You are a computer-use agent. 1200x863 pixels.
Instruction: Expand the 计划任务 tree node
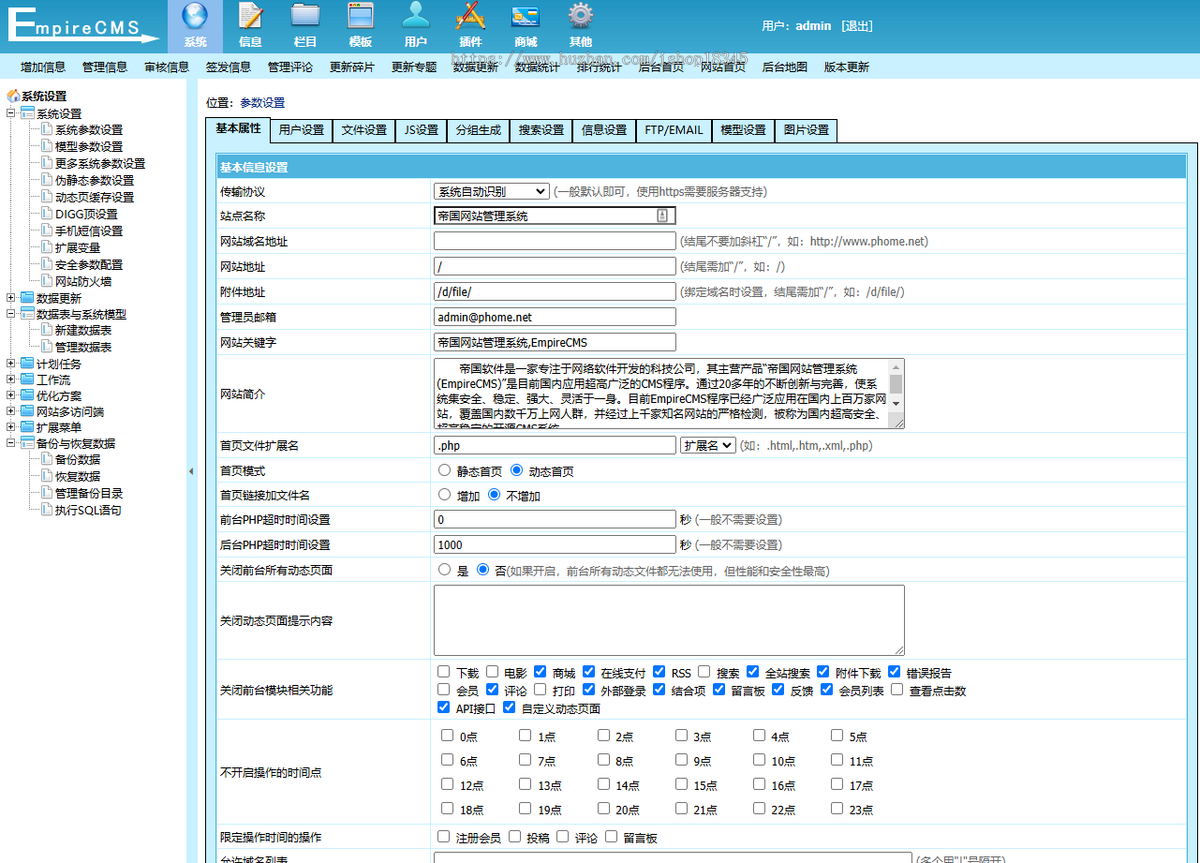point(12,364)
